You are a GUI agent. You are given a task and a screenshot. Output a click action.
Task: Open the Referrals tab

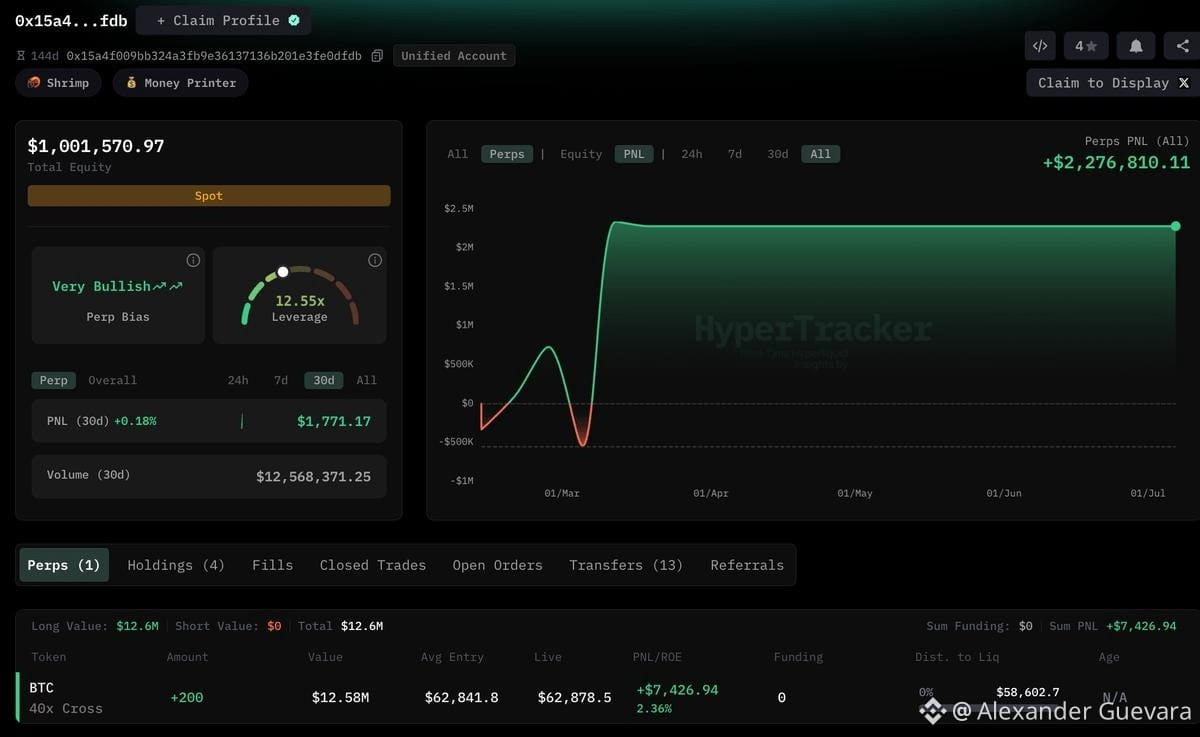[747, 565]
